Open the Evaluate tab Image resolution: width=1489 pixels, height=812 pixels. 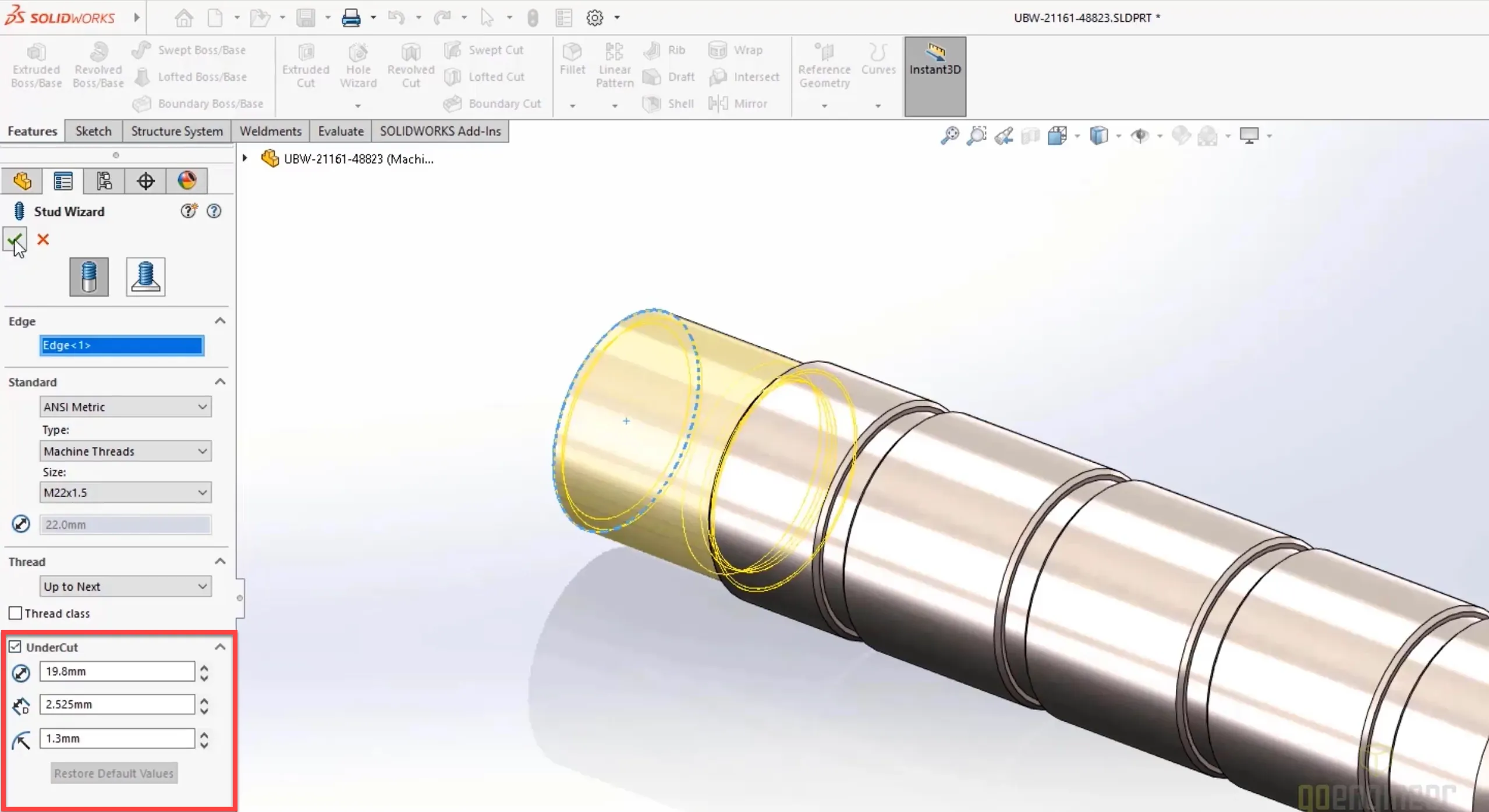[x=341, y=131]
